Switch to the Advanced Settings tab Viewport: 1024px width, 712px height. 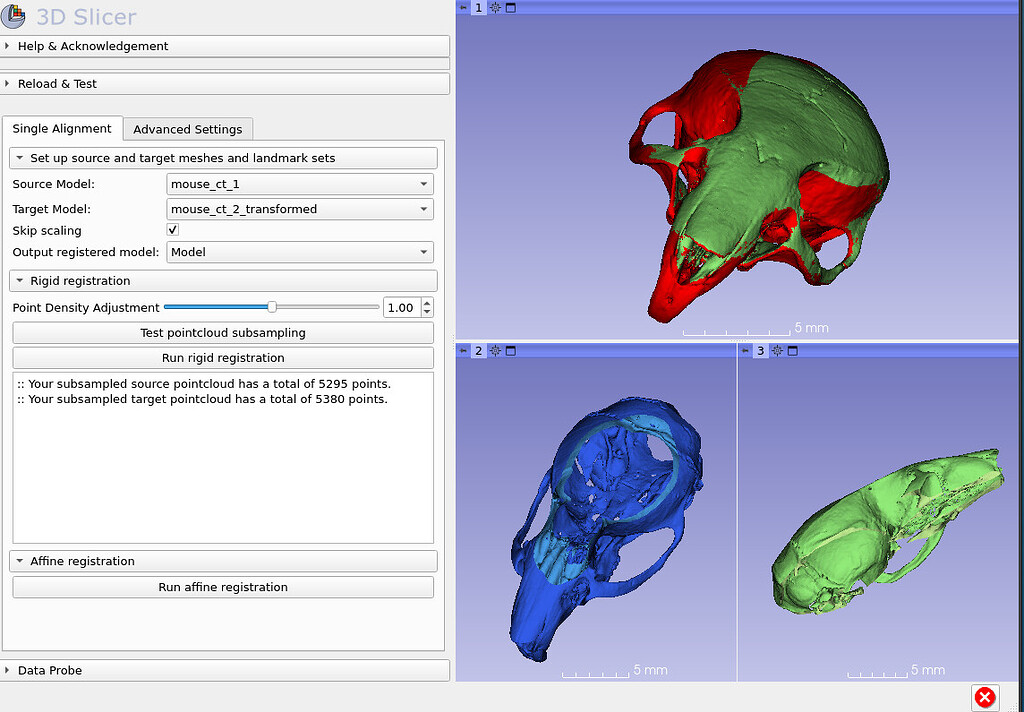[x=187, y=129]
